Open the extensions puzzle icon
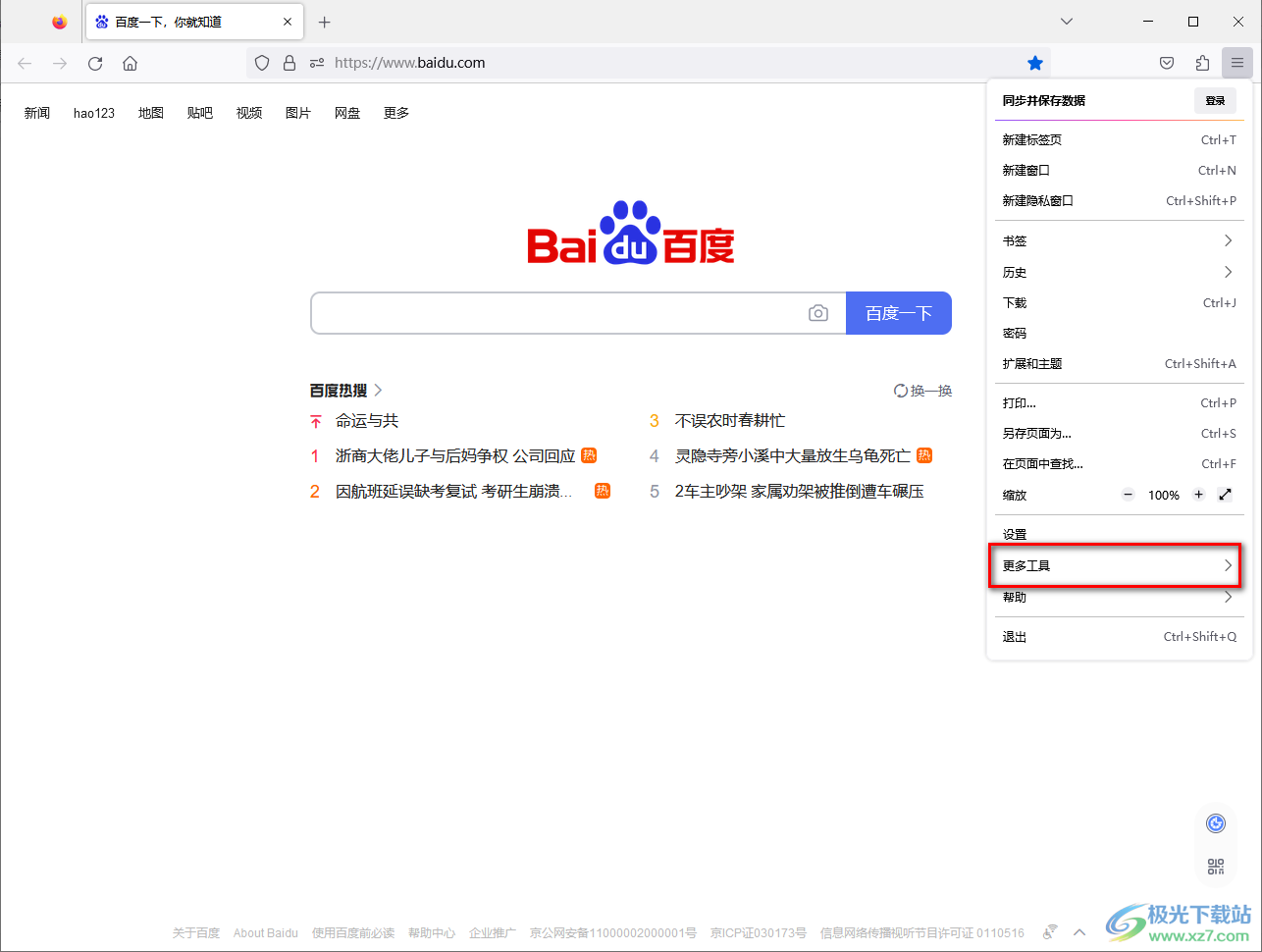Image resolution: width=1262 pixels, height=952 pixels. pos(1202,63)
